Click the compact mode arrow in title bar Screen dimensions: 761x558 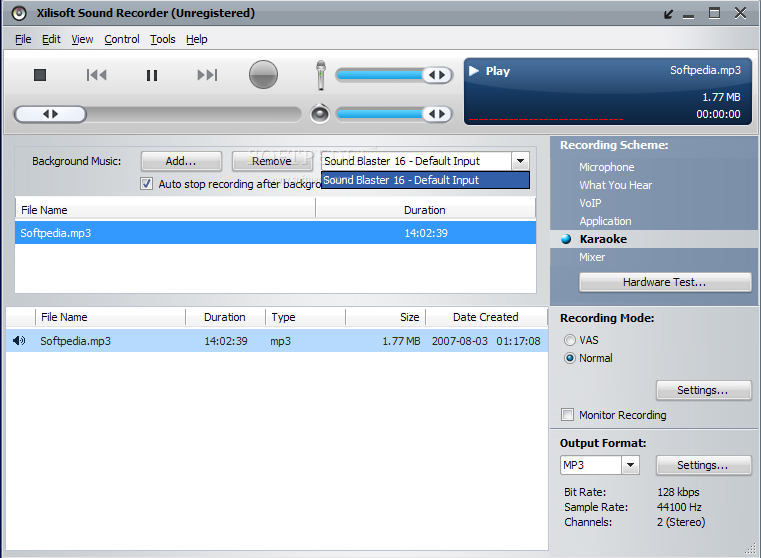click(x=668, y=14)
